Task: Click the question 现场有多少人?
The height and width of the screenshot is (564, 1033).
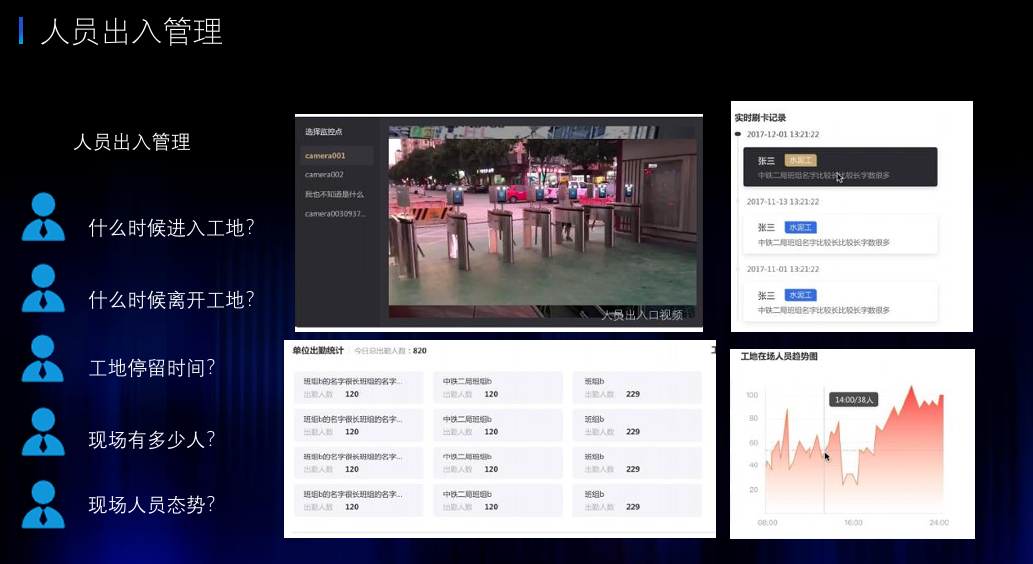Action: (x=152, y=439)
